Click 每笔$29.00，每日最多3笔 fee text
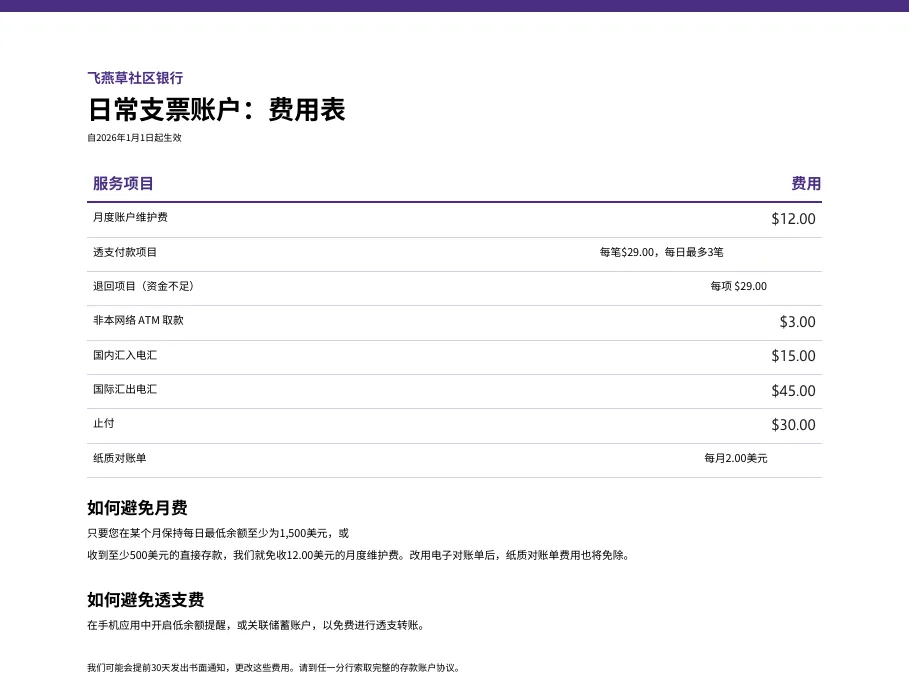The width and height of the screenshot is (909, 700). [x=661, y=252]
